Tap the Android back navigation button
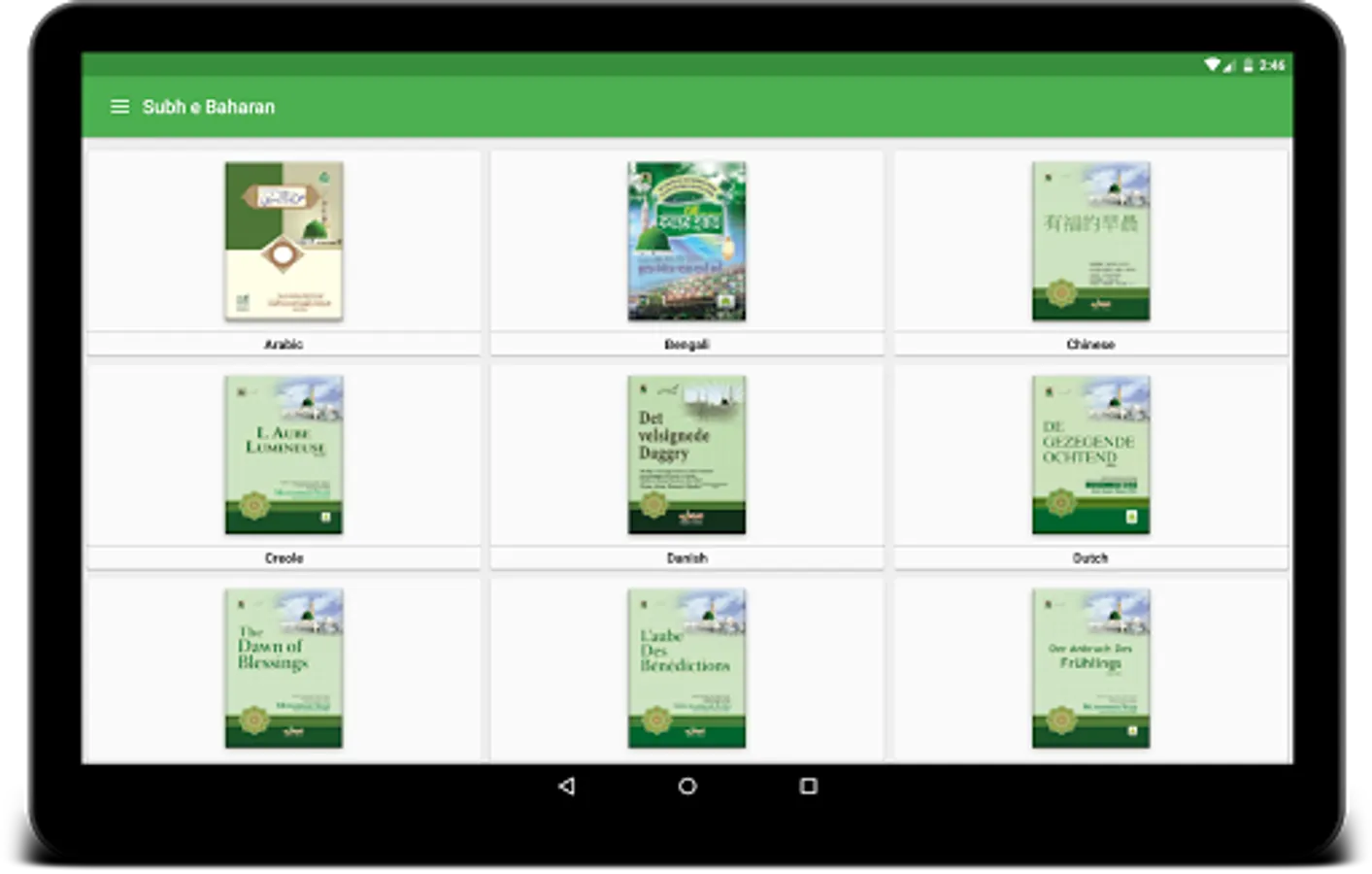This screenshot has width=1372, height=874. (567, 786)
